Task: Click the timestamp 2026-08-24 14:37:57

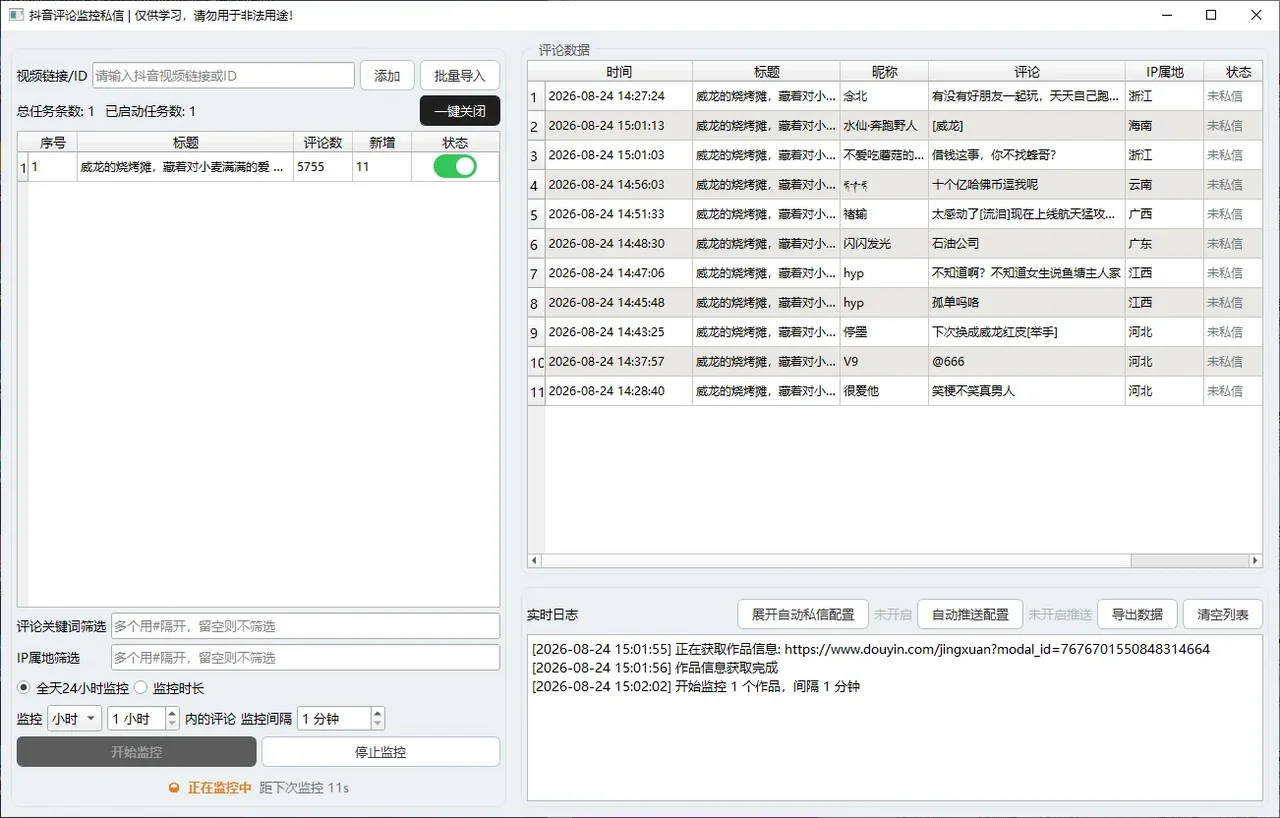Action: point(619,361)
